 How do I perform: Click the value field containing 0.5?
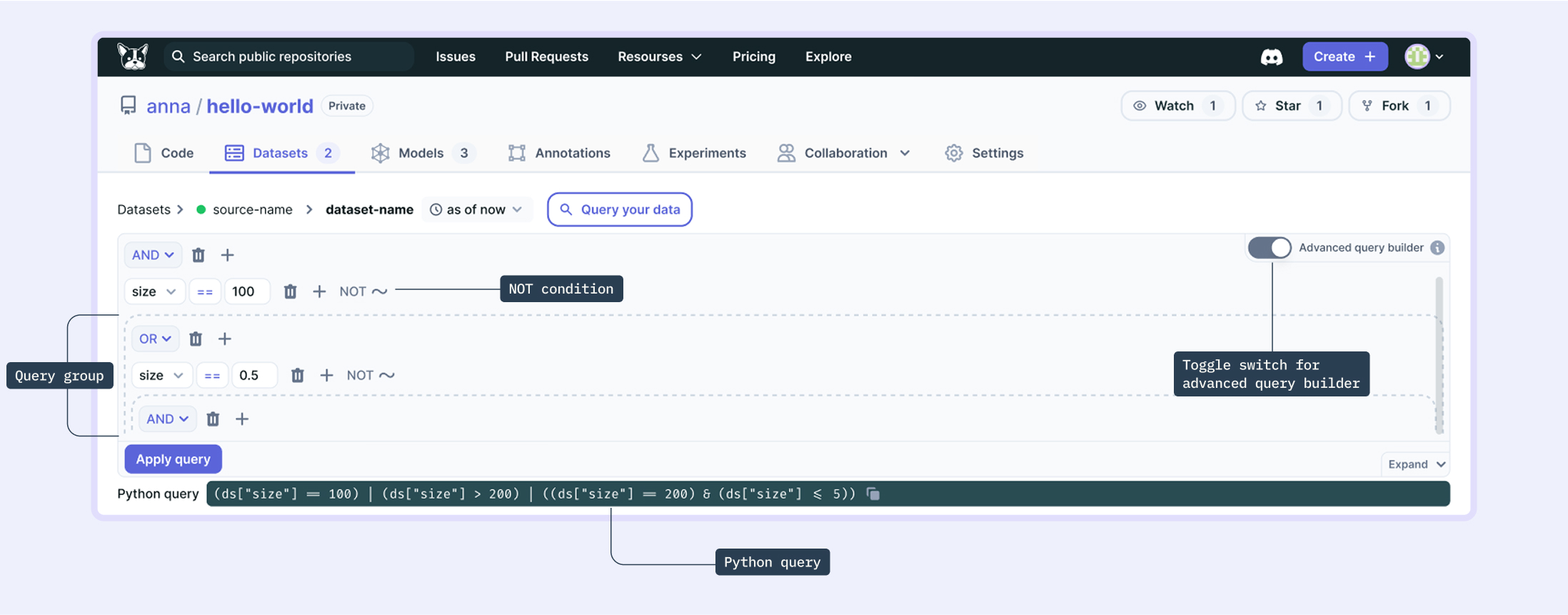point(254,375)
